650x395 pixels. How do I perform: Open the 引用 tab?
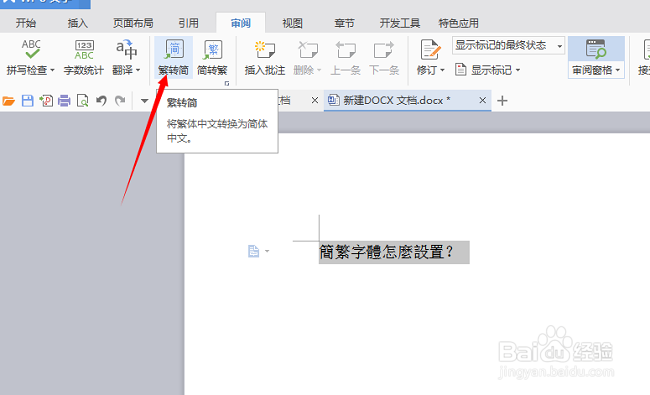pos(188,23)
